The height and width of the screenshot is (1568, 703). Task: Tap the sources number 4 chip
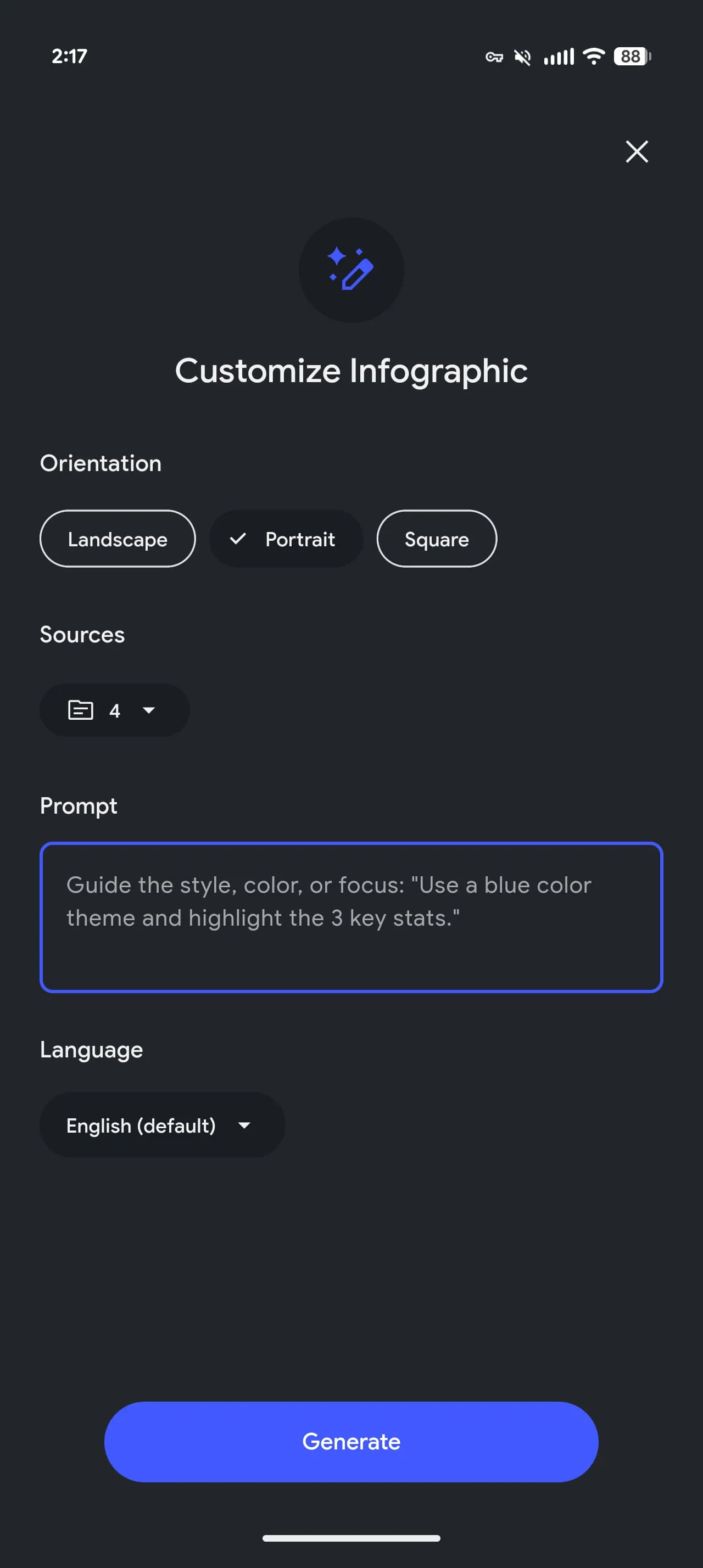[x=114, y=710]
